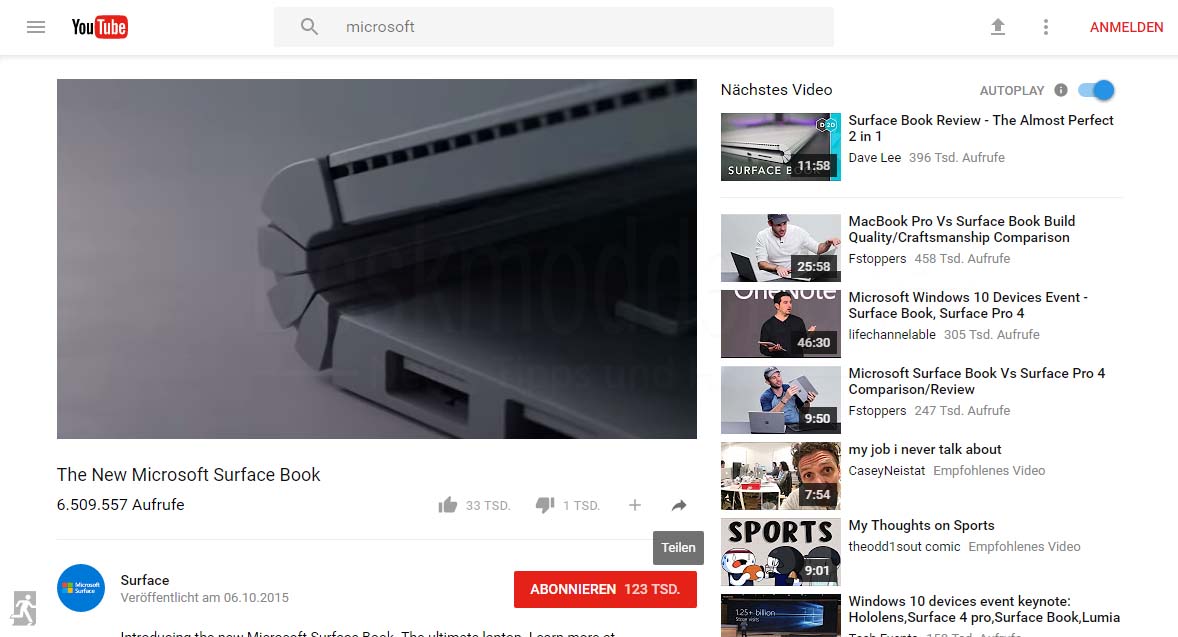Open Windows 10 Devices Event thumbnail

pyautogui.click(x=781, y=324)
